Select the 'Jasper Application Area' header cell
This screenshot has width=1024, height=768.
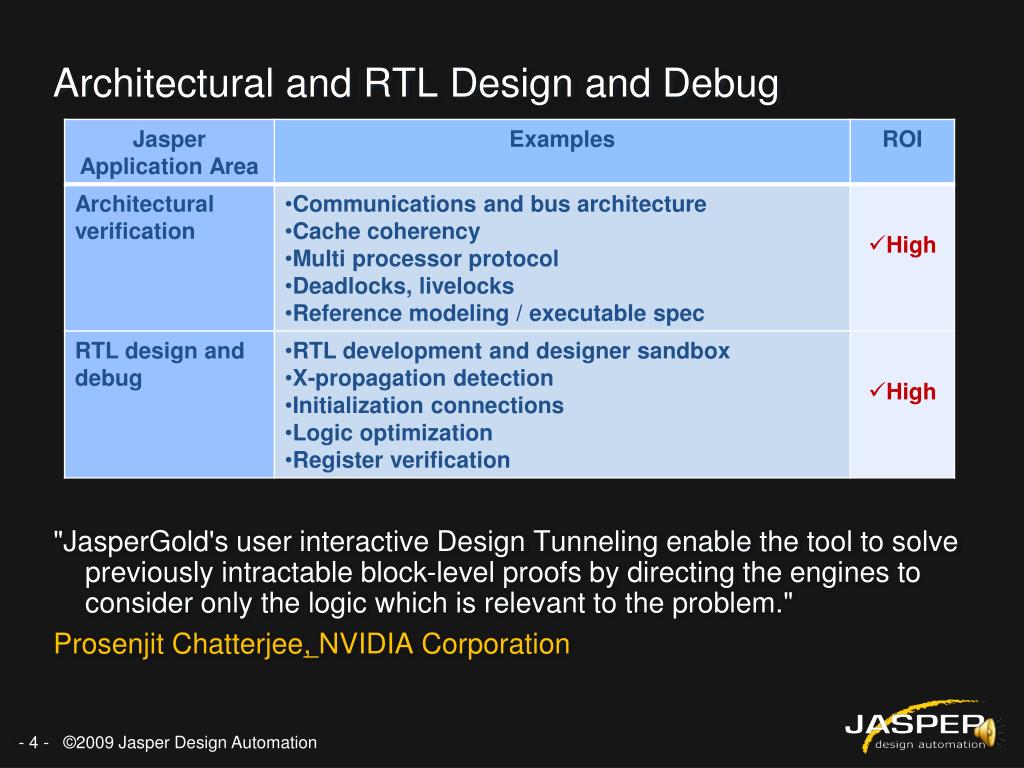click(169, 152)
